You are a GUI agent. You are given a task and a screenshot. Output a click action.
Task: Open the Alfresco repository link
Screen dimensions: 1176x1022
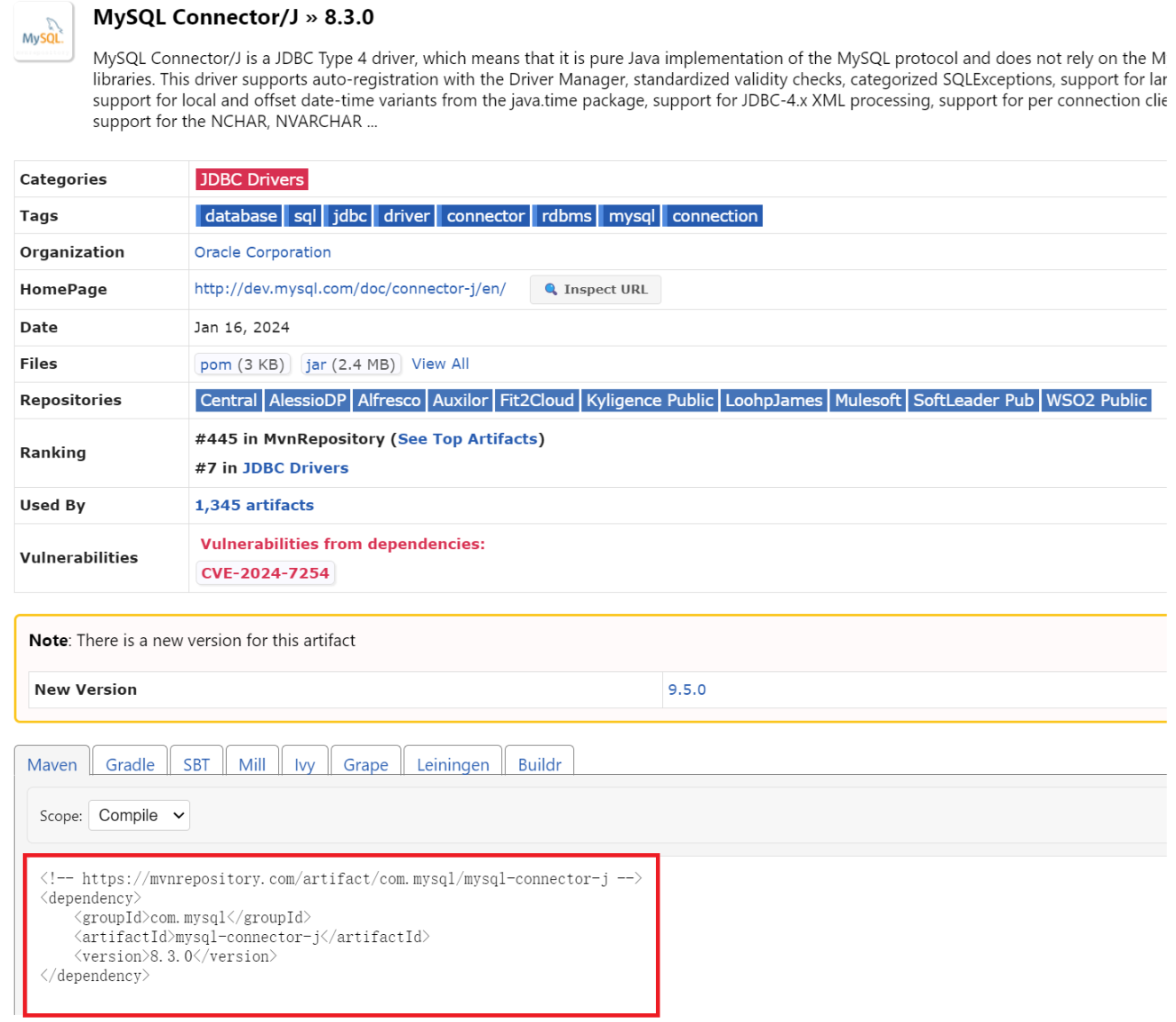(388, 401)
